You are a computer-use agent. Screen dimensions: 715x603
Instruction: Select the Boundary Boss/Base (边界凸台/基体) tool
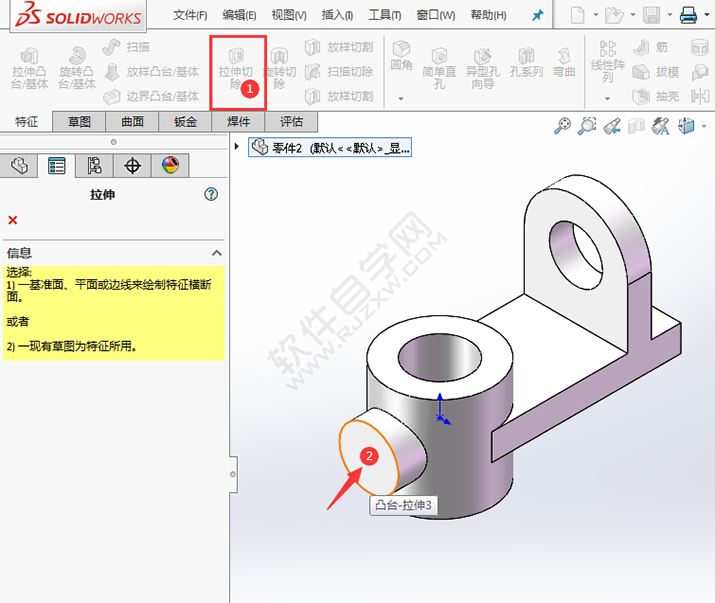151,96
